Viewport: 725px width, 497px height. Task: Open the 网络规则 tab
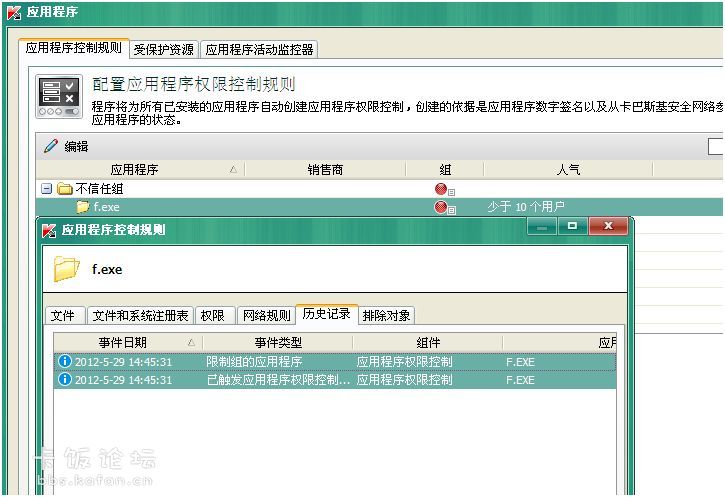click(x=266, y=316)
